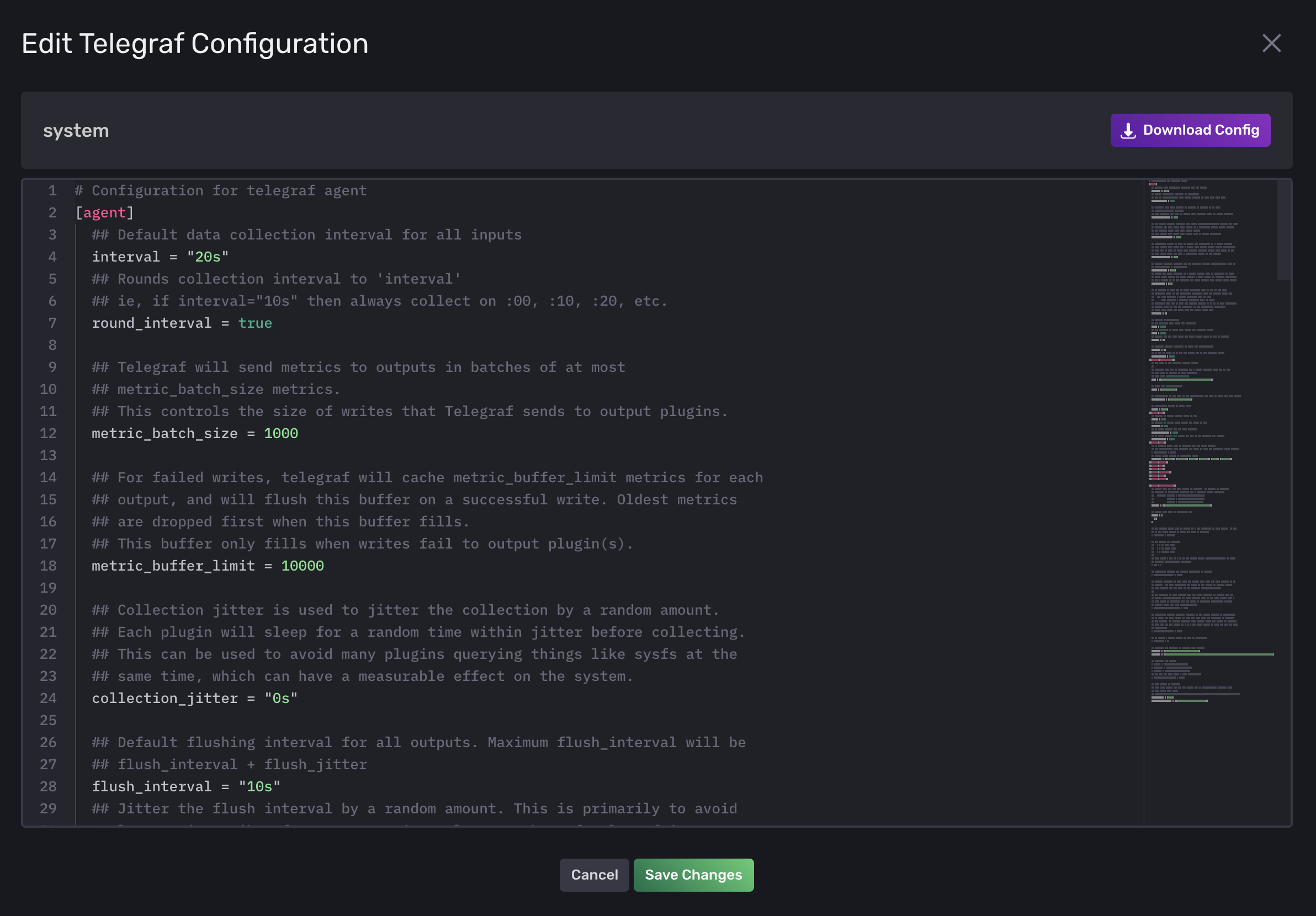Click the Download Config button

pyautogui.click(x=1190, y=130)
